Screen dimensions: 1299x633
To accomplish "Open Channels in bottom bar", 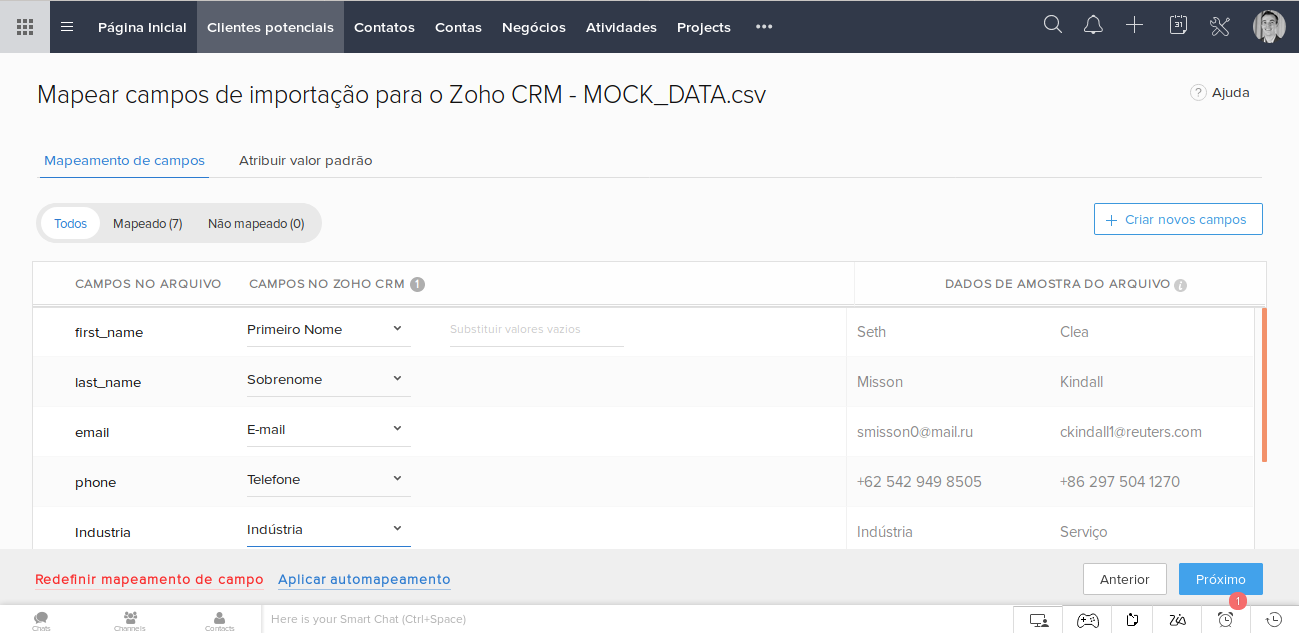I will (130, 620).
